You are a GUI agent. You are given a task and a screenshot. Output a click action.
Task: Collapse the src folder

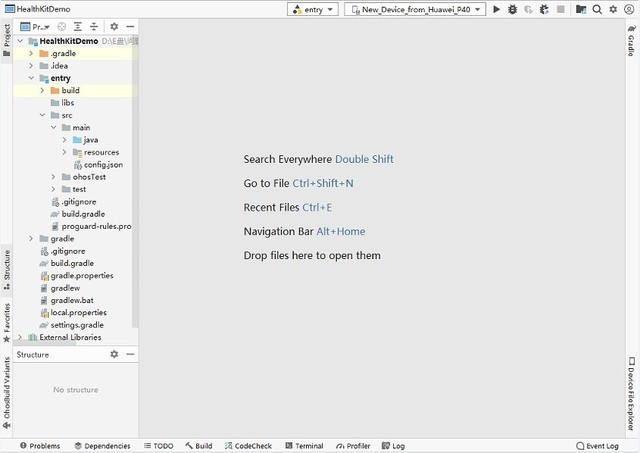click(x=42, y=115)
